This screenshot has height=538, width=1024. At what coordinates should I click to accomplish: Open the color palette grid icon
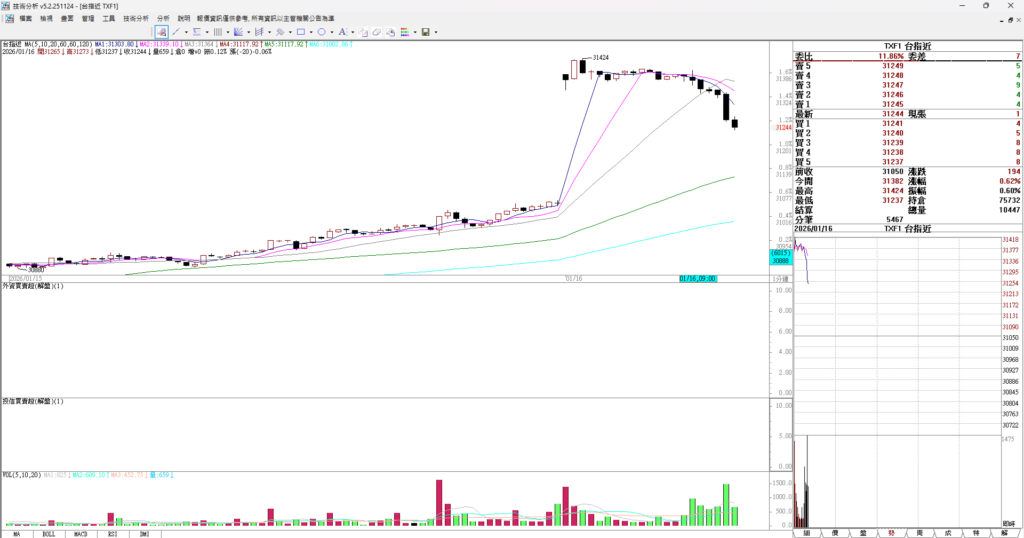pos(405,32)
